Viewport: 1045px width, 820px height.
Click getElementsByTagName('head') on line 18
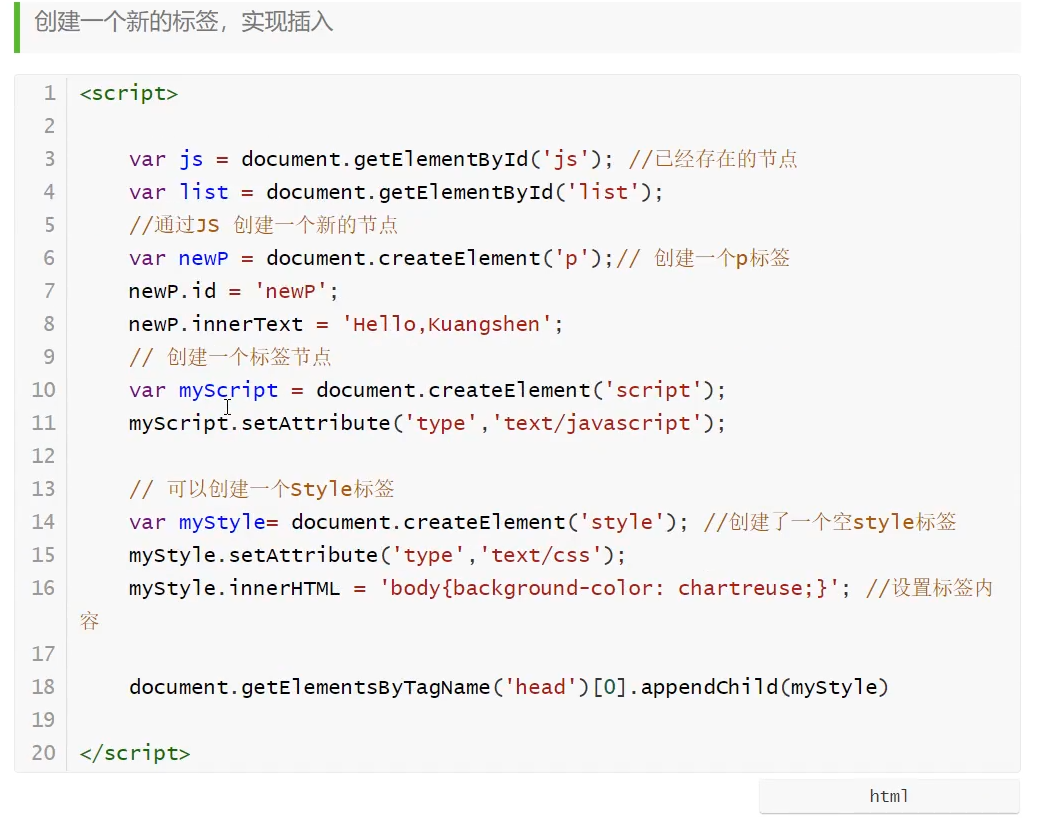pos(415,687)
